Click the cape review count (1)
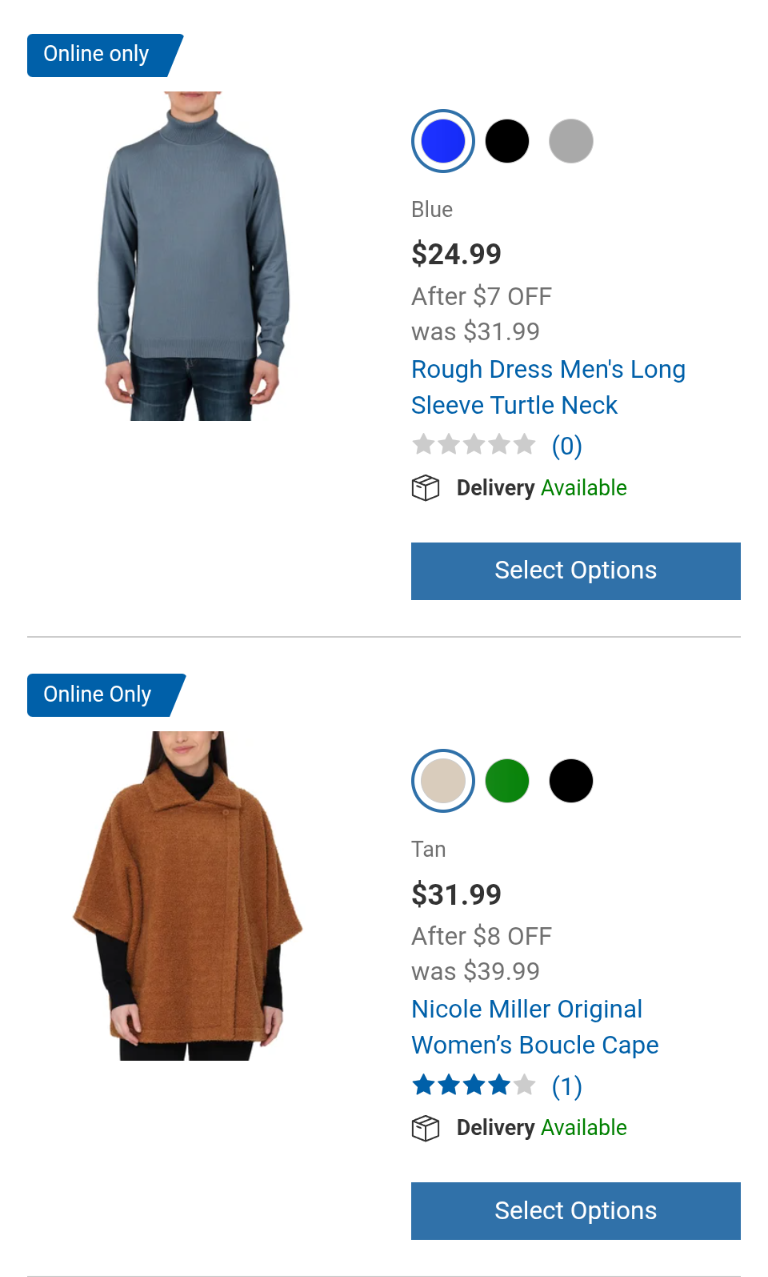768x1277 pixels. pos(567,1086)
